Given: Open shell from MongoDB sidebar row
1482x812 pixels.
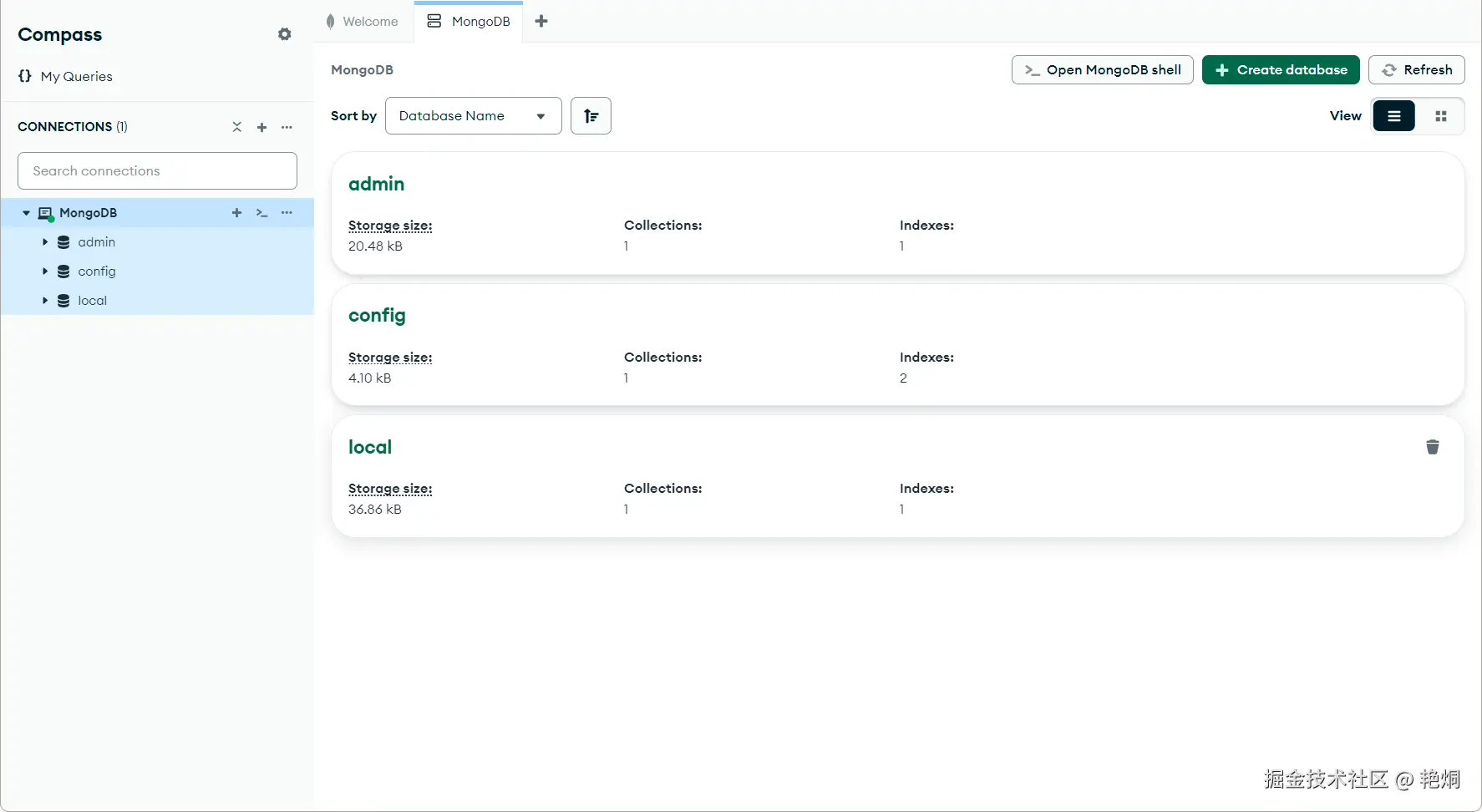Looking at the screenshot, I should (262, 213).
